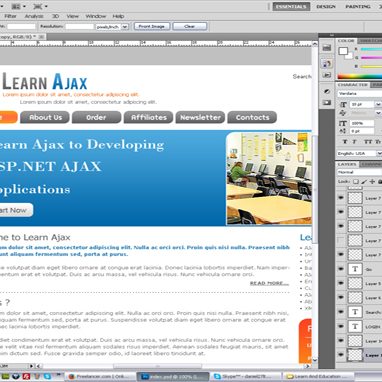Viewport: 382px width, 382px height.
Task: Open the Adjustments panel icon in dock
Action: pos(327,91)
